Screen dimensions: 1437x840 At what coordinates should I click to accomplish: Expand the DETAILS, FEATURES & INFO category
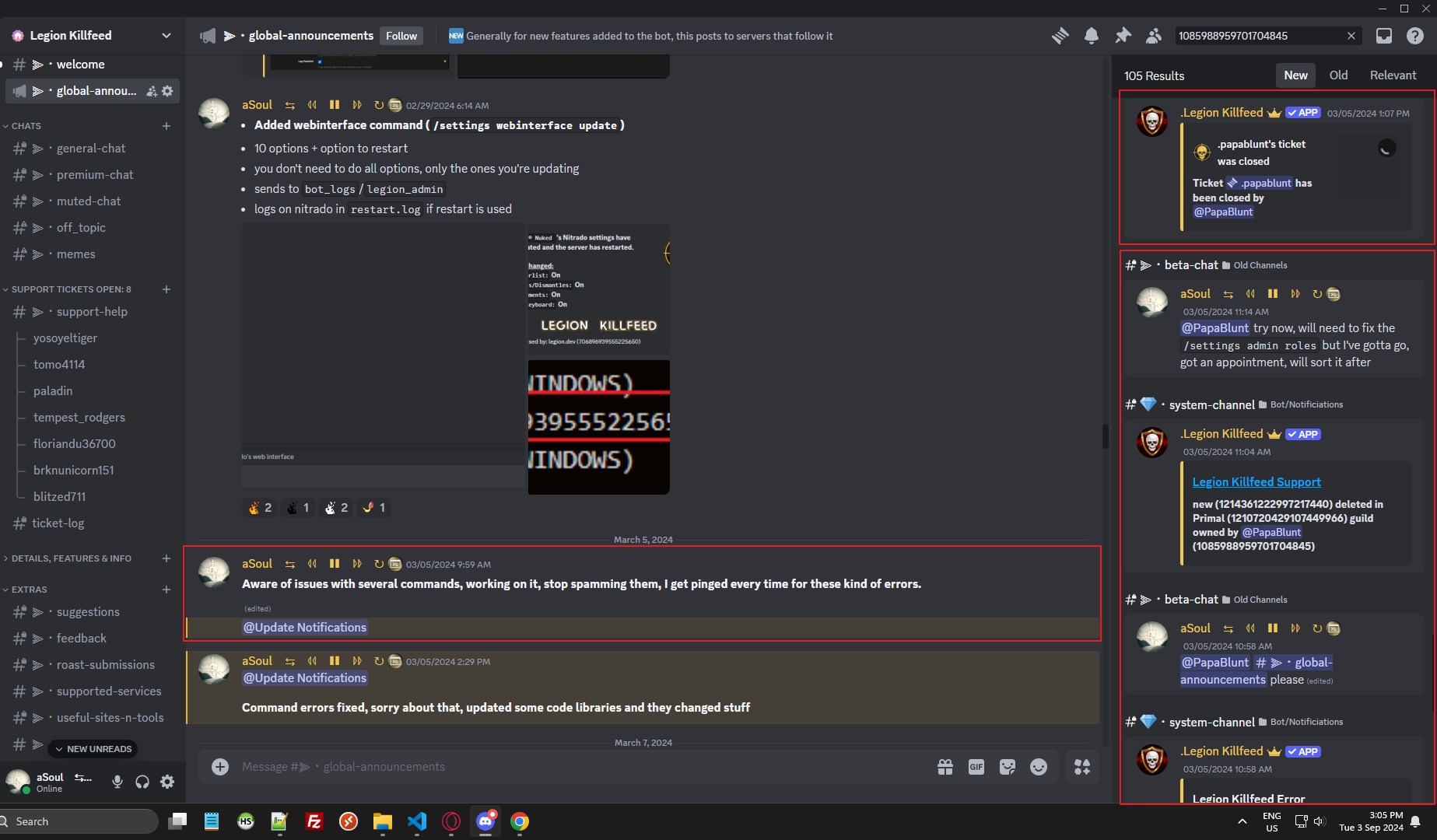(68, 558)
